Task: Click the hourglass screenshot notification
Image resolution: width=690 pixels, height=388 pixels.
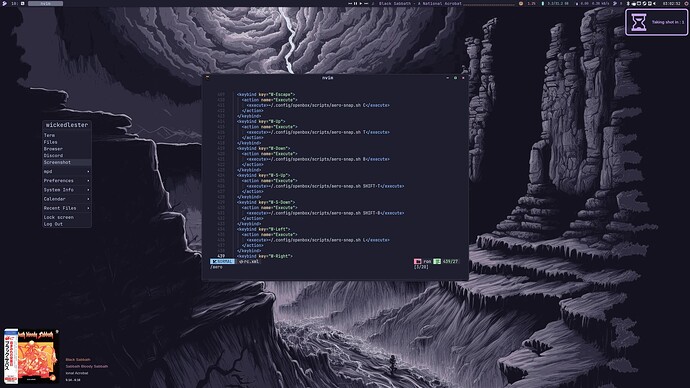Action: point(656,22)
